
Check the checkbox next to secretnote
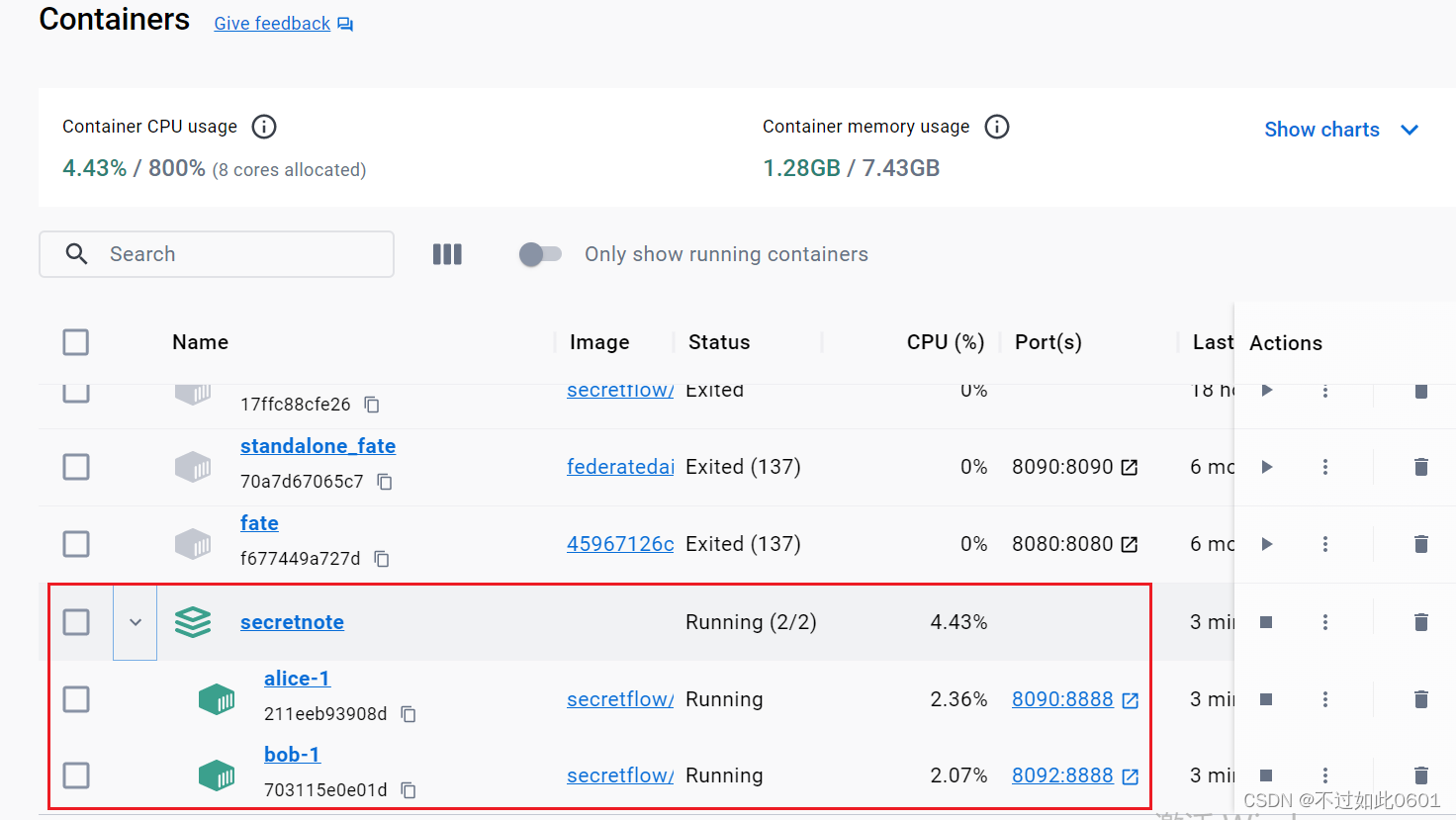pos(76,621)
